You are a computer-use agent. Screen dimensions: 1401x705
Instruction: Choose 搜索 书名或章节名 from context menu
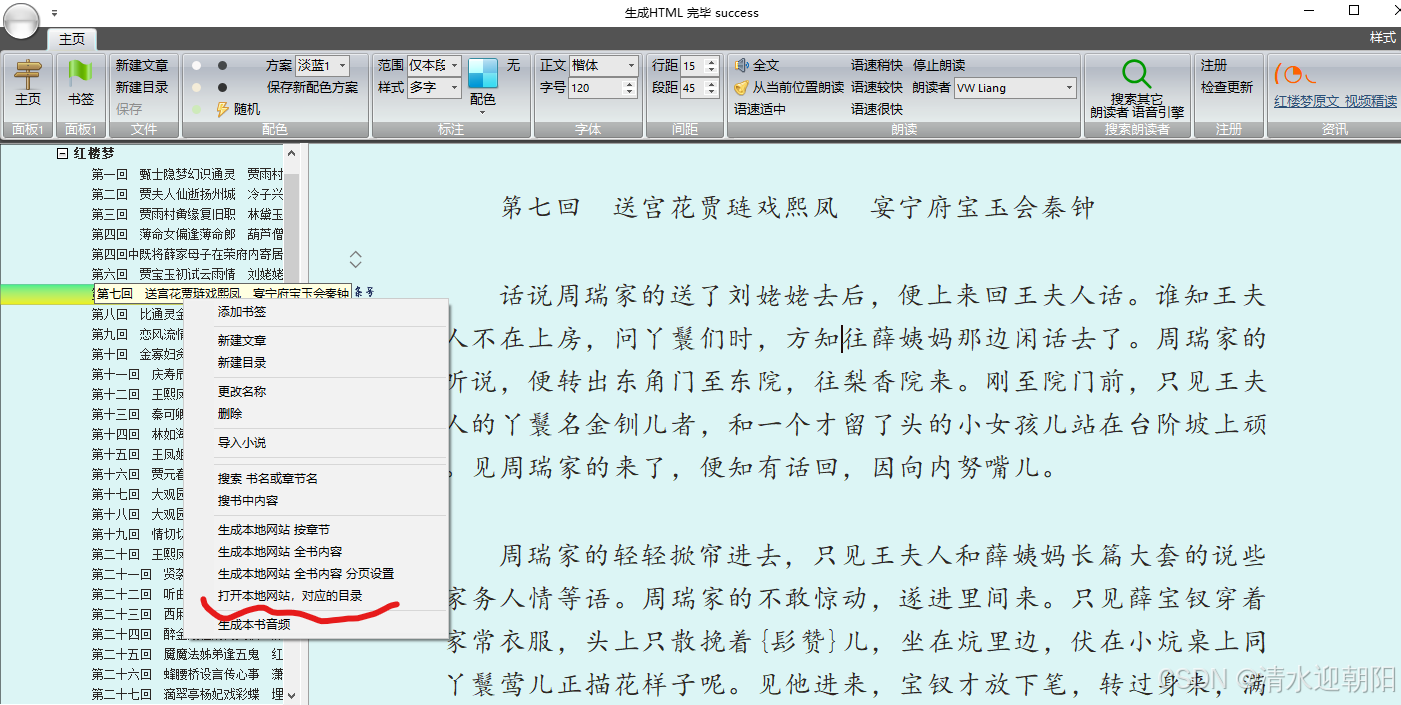click(268, 478)
